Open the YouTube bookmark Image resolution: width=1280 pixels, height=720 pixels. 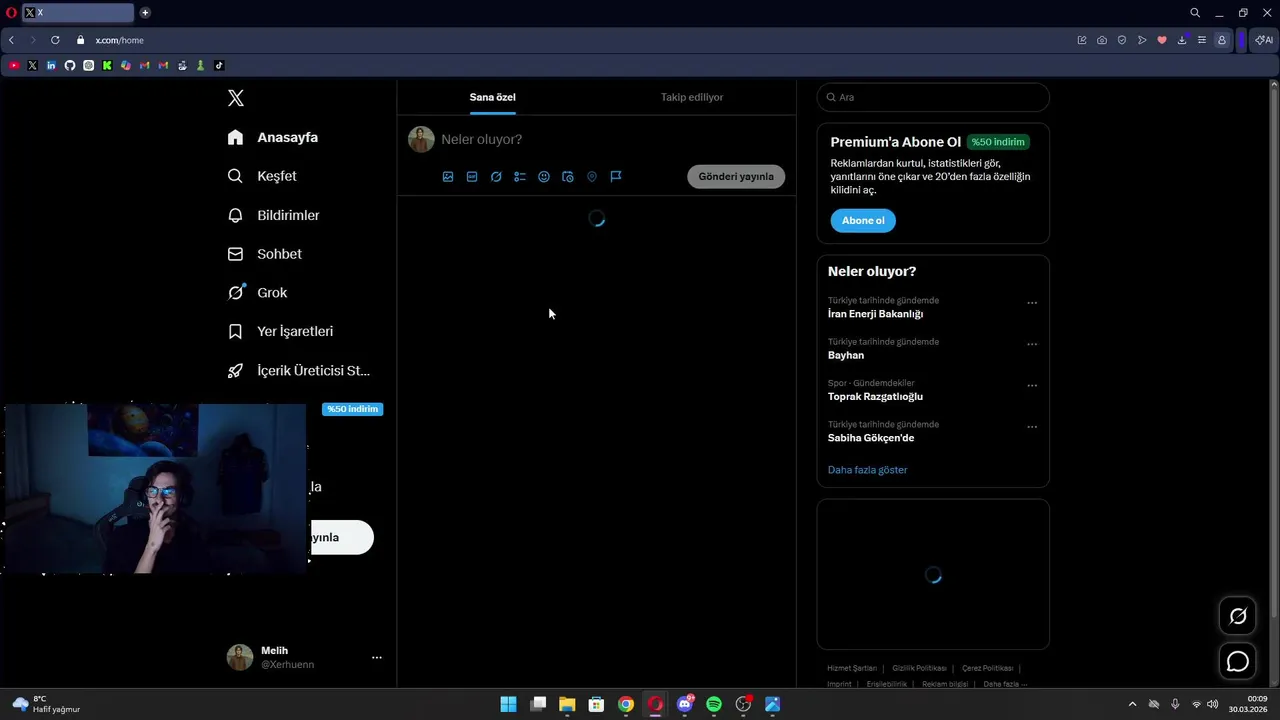pyautogui.click(x=14, y=65)
